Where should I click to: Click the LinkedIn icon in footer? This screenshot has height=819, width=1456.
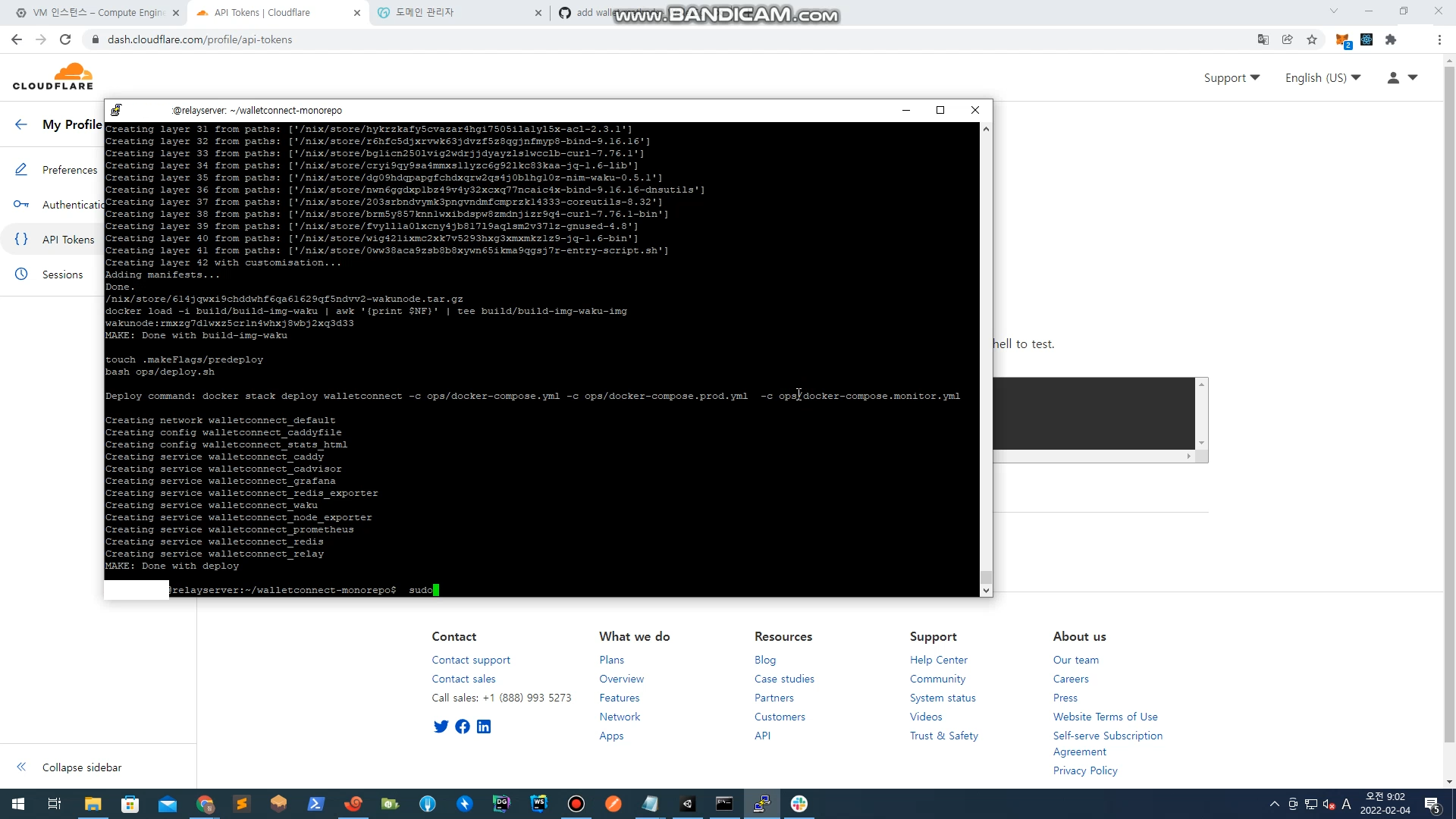(x=484, y=726)
